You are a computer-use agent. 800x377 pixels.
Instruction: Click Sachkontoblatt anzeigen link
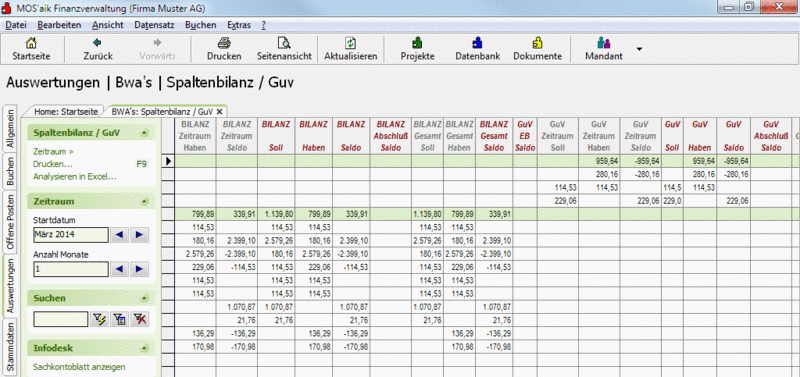pos(79,367)
